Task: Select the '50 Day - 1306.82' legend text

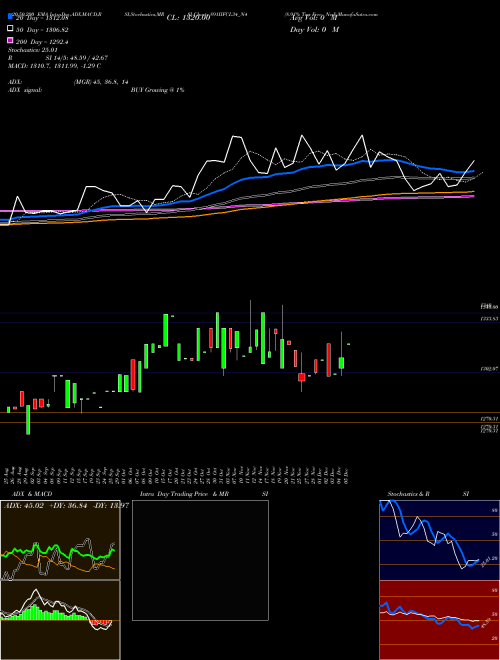Action: [42, 30]
